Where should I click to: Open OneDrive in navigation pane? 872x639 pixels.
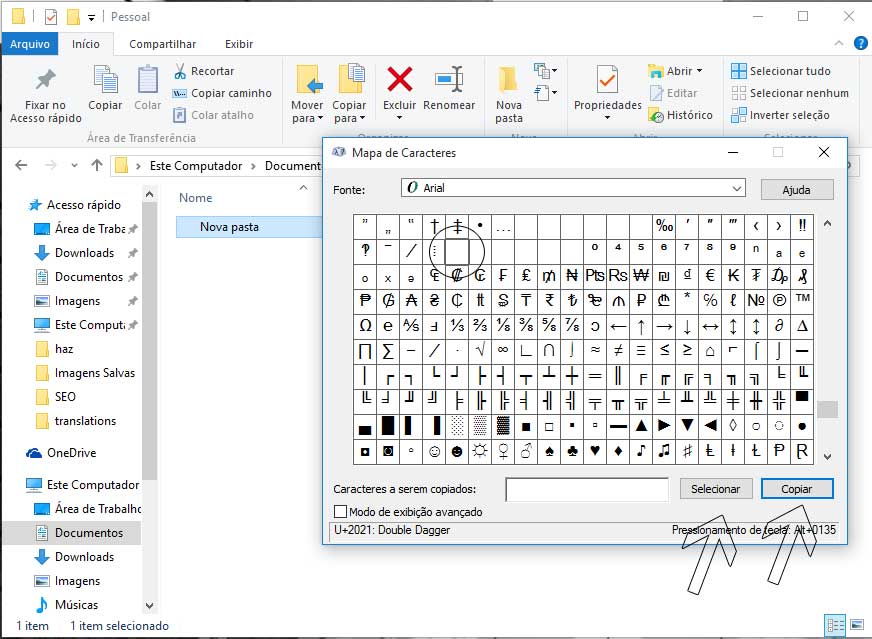71,453
